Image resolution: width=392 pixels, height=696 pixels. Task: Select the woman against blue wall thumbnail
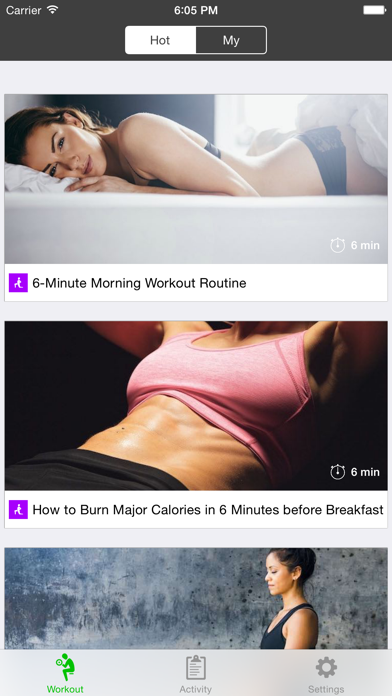(196, 598)
